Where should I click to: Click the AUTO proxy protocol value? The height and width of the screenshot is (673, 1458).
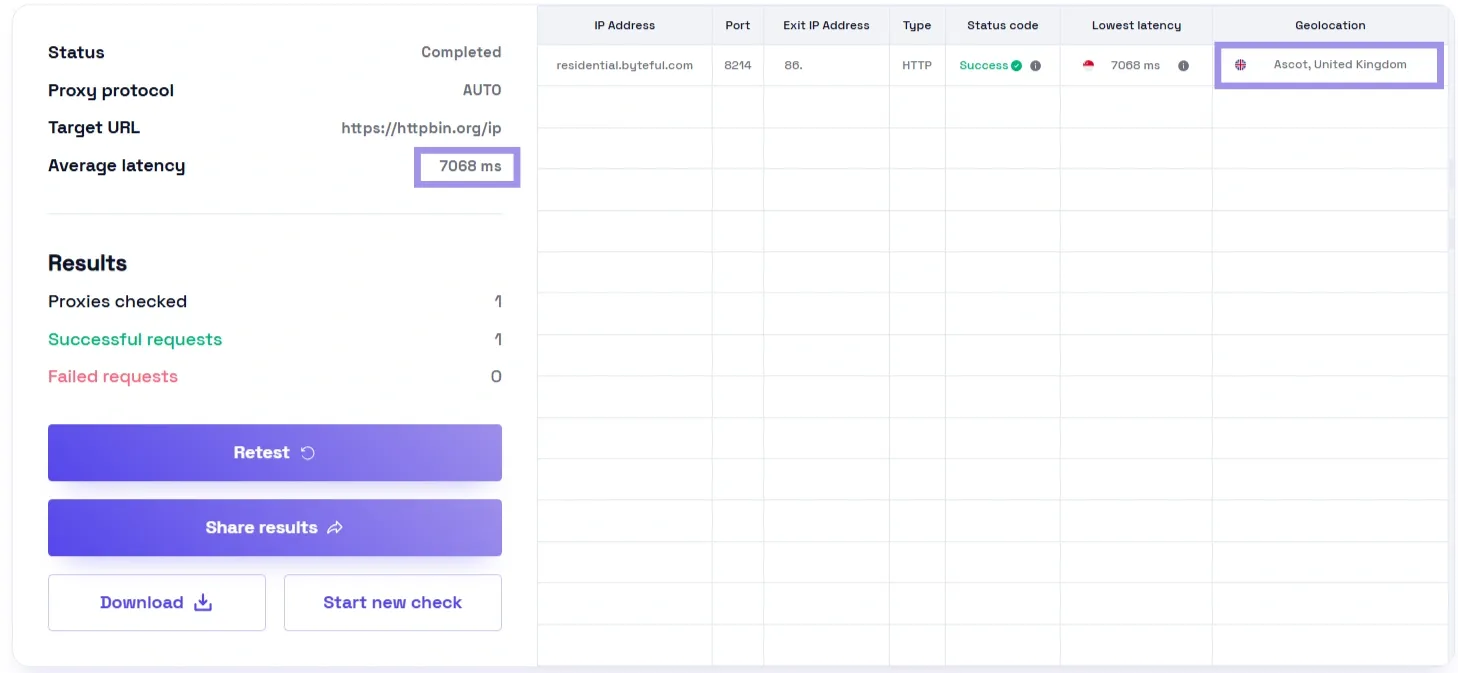pyautogui.click(x=482, y=90)
